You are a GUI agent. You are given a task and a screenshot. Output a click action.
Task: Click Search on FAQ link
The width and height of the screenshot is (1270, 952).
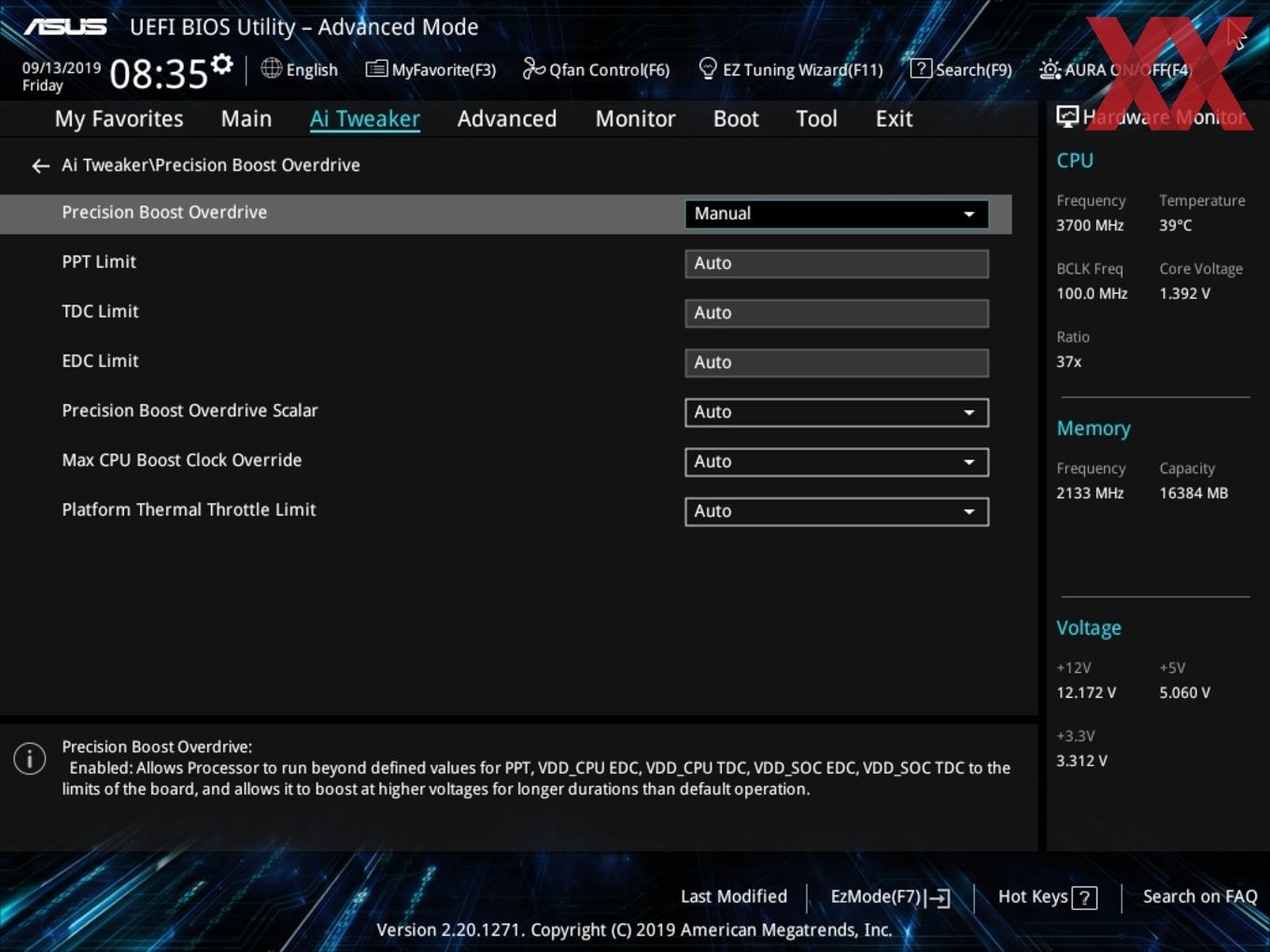[1200, 897]
